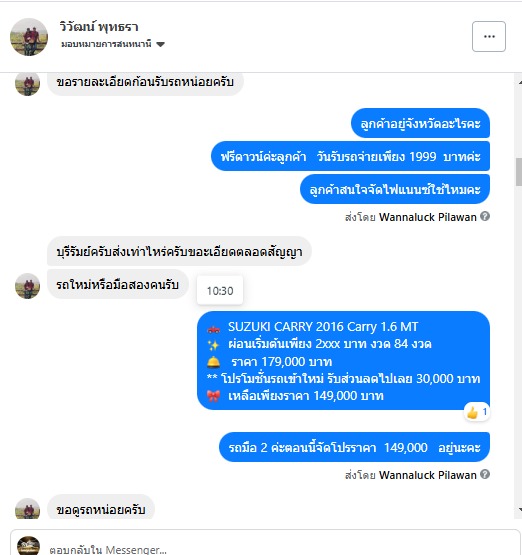Click help icon beside second Wannaluck Pilawan label

(x=485, y=474)
